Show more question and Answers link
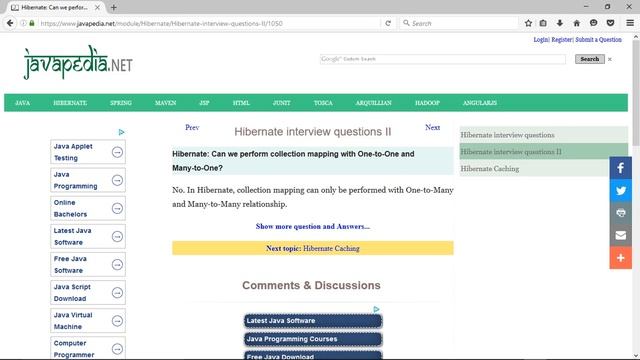The image size is (640, 360). coord(313,226)
